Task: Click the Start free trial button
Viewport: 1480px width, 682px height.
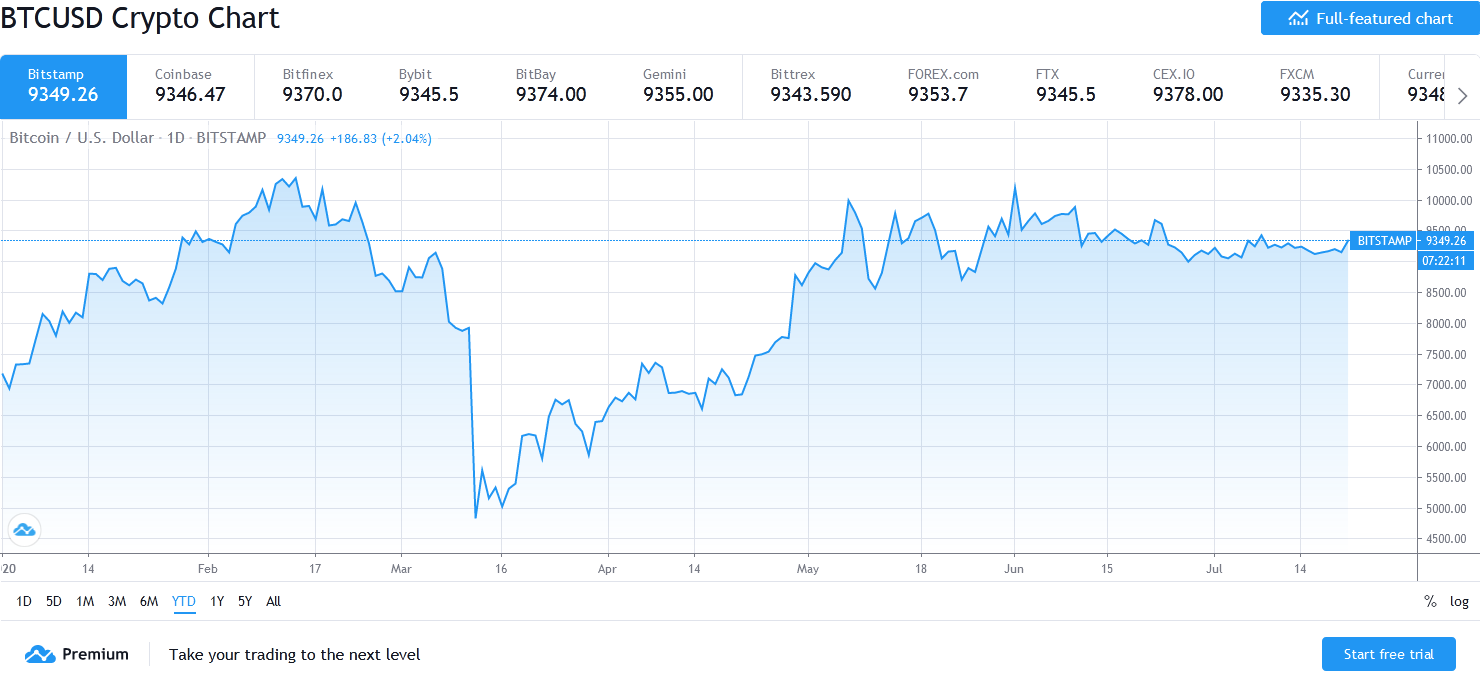Action: pyautogui.click(x=1388, y=653)
